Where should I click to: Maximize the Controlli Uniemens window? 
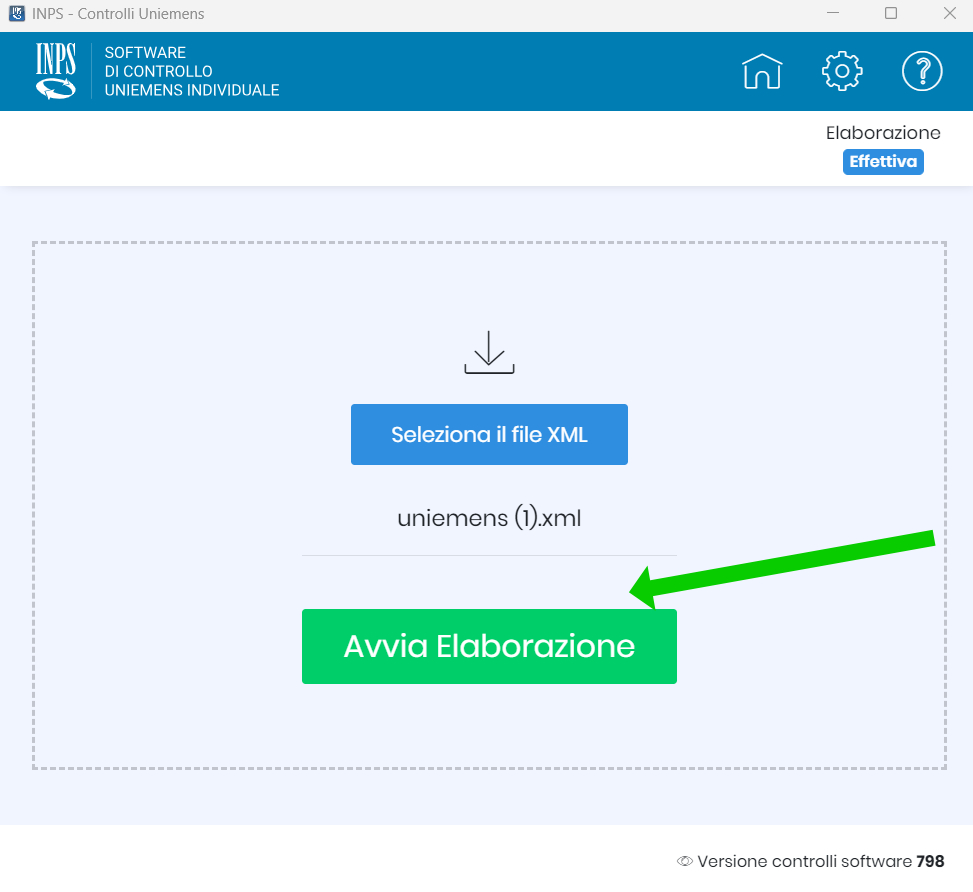pyautogui.click(x=891, y=14)
